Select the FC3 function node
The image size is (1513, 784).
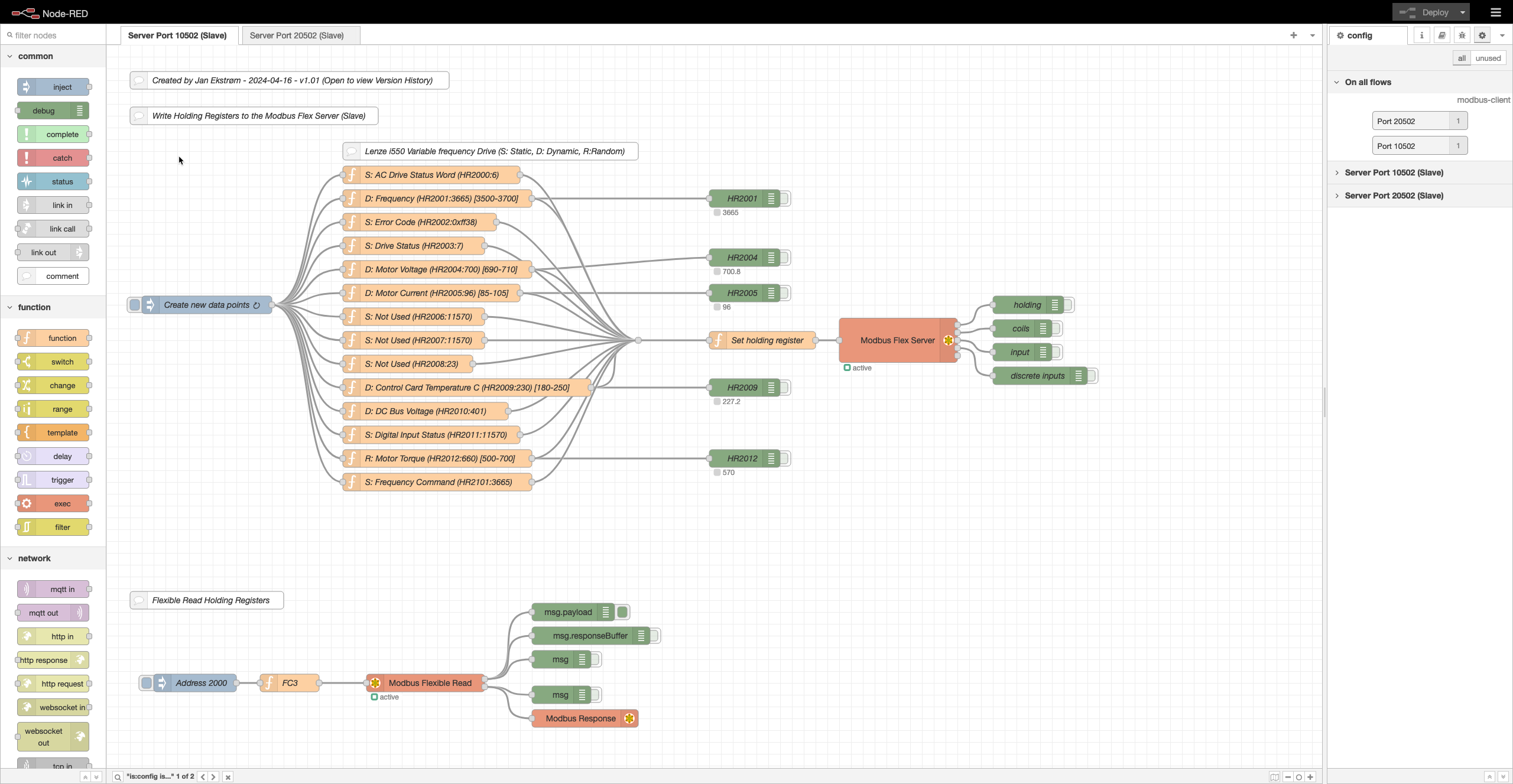click(x=290, y=683)
